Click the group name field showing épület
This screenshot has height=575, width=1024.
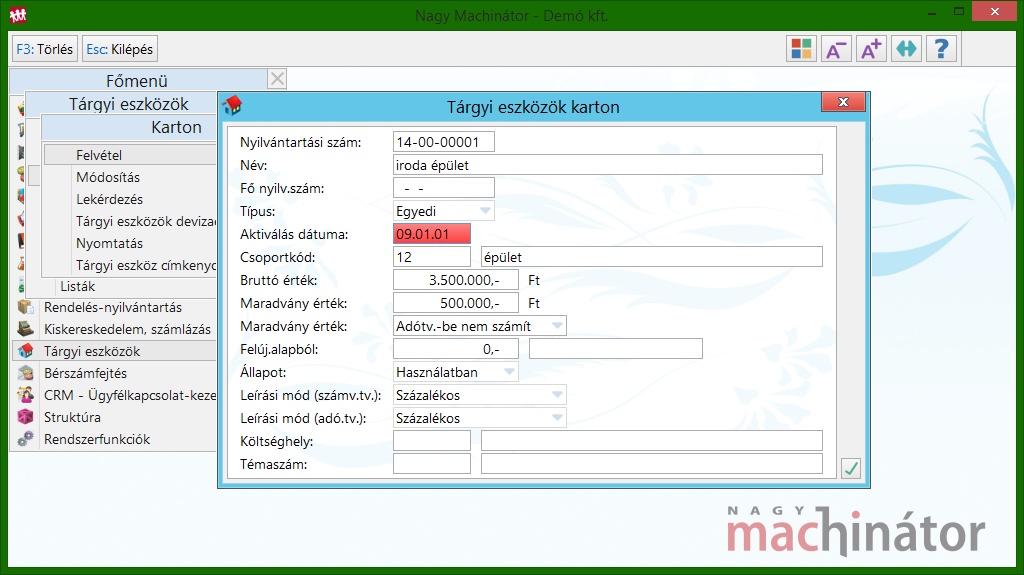[652, 257]
